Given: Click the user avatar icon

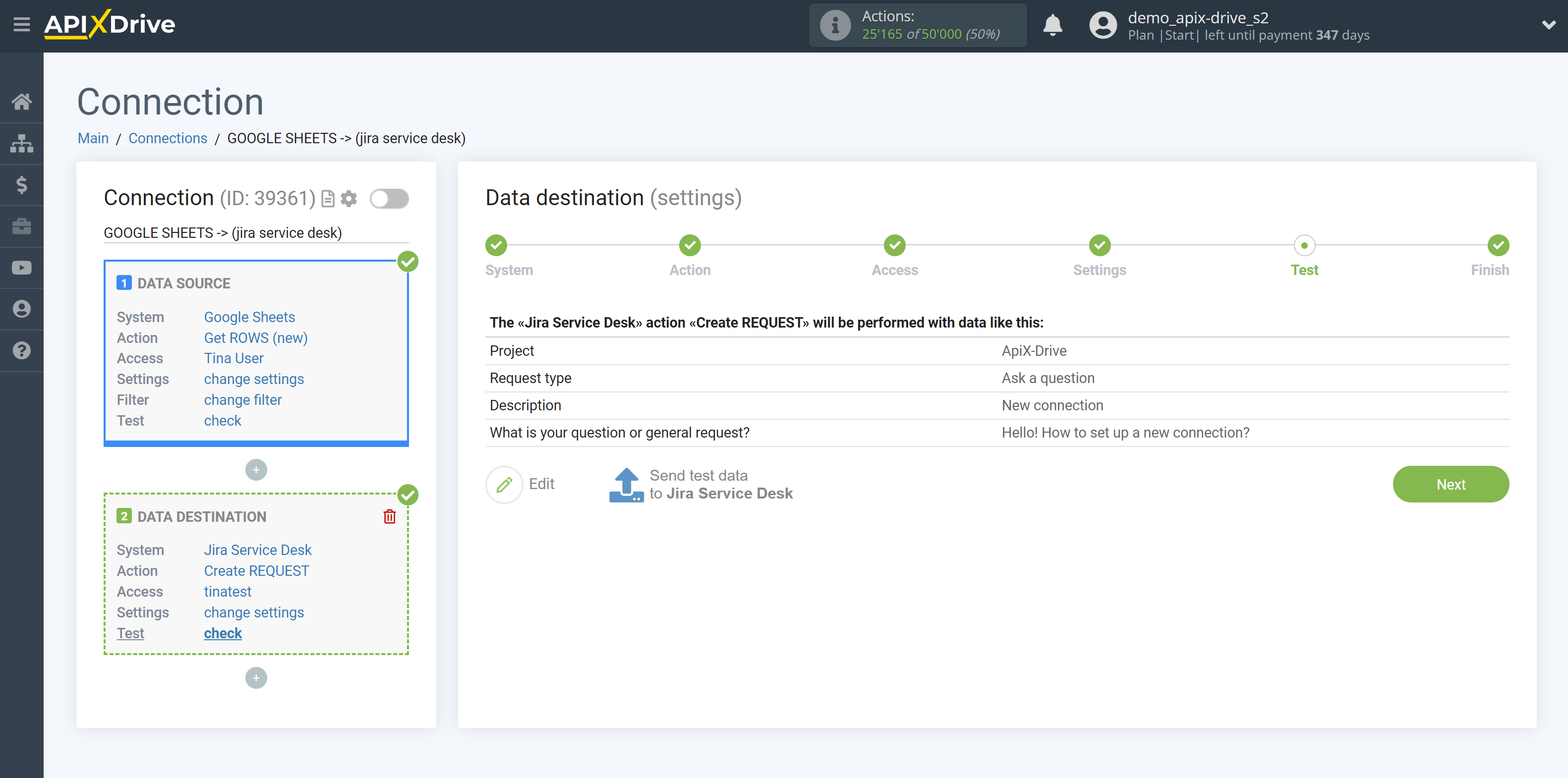Looking at the screenshot, I should coord(1103,26).
